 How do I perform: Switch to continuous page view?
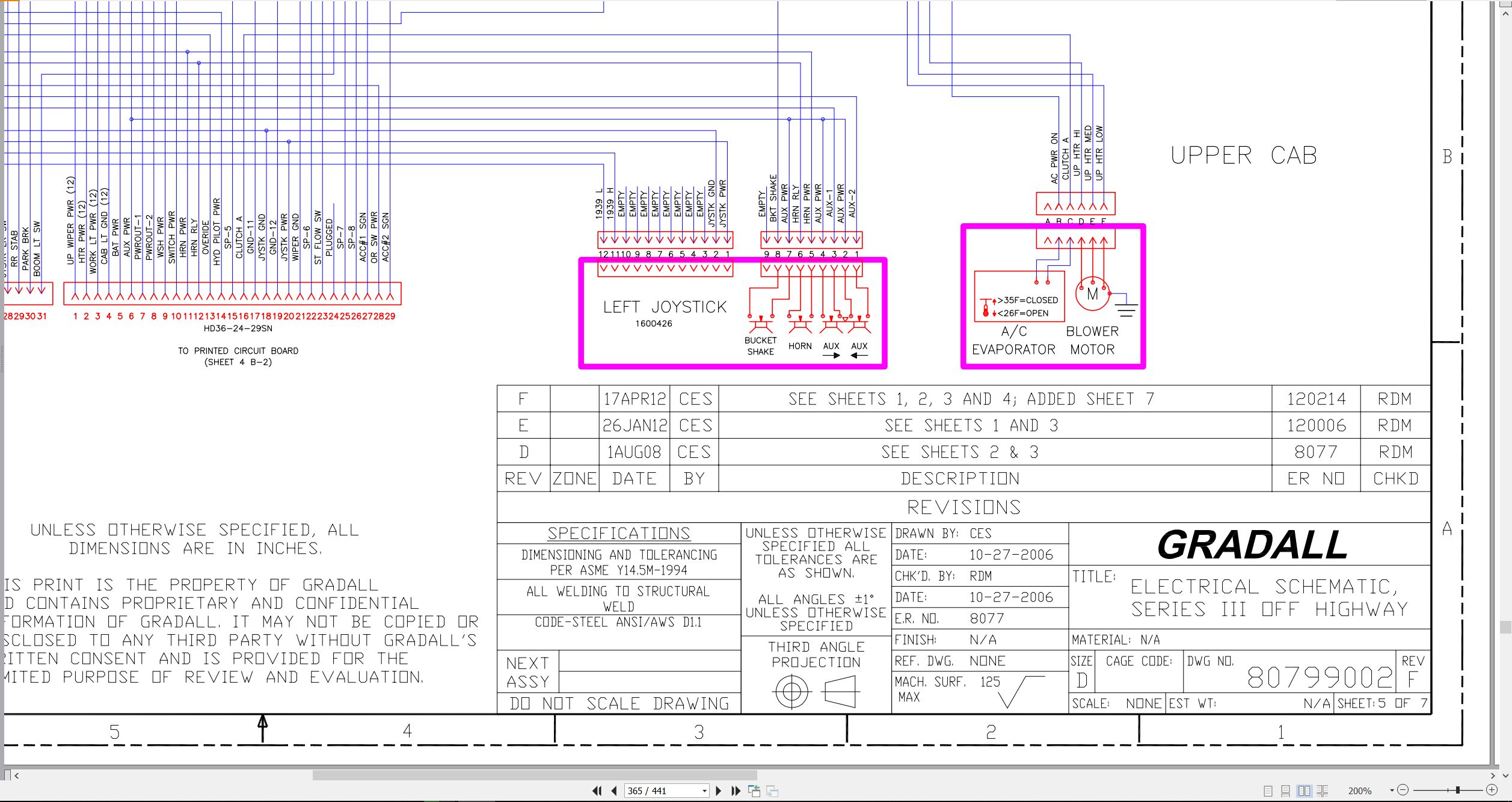1285,791
